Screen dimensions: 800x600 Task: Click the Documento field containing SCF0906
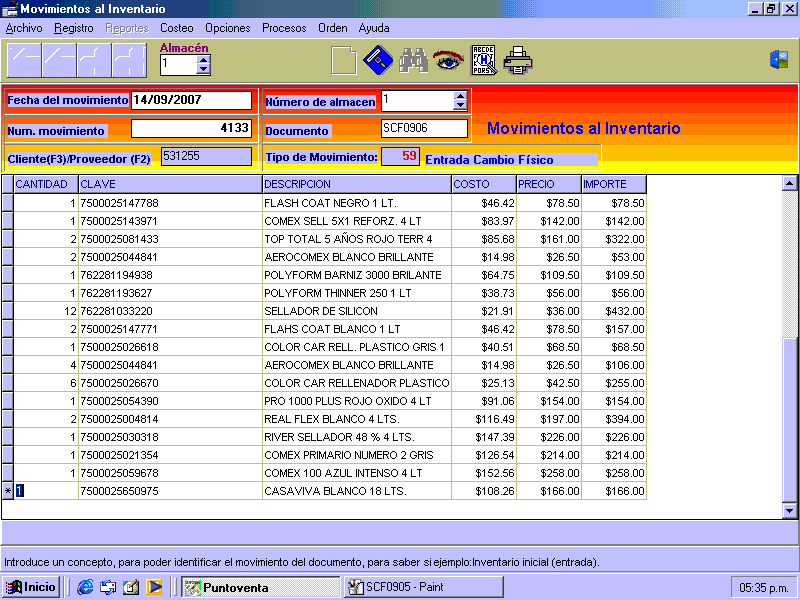pos(424,128)
